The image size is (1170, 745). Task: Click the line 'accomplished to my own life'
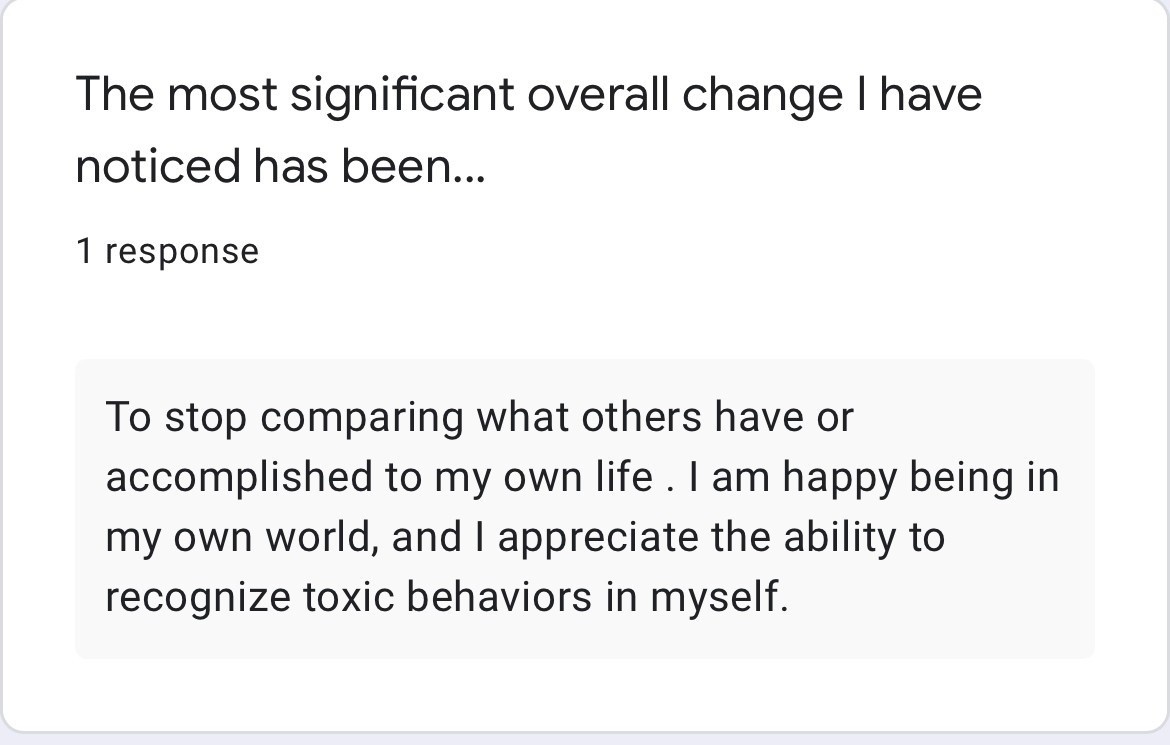[x=379, y=477]
